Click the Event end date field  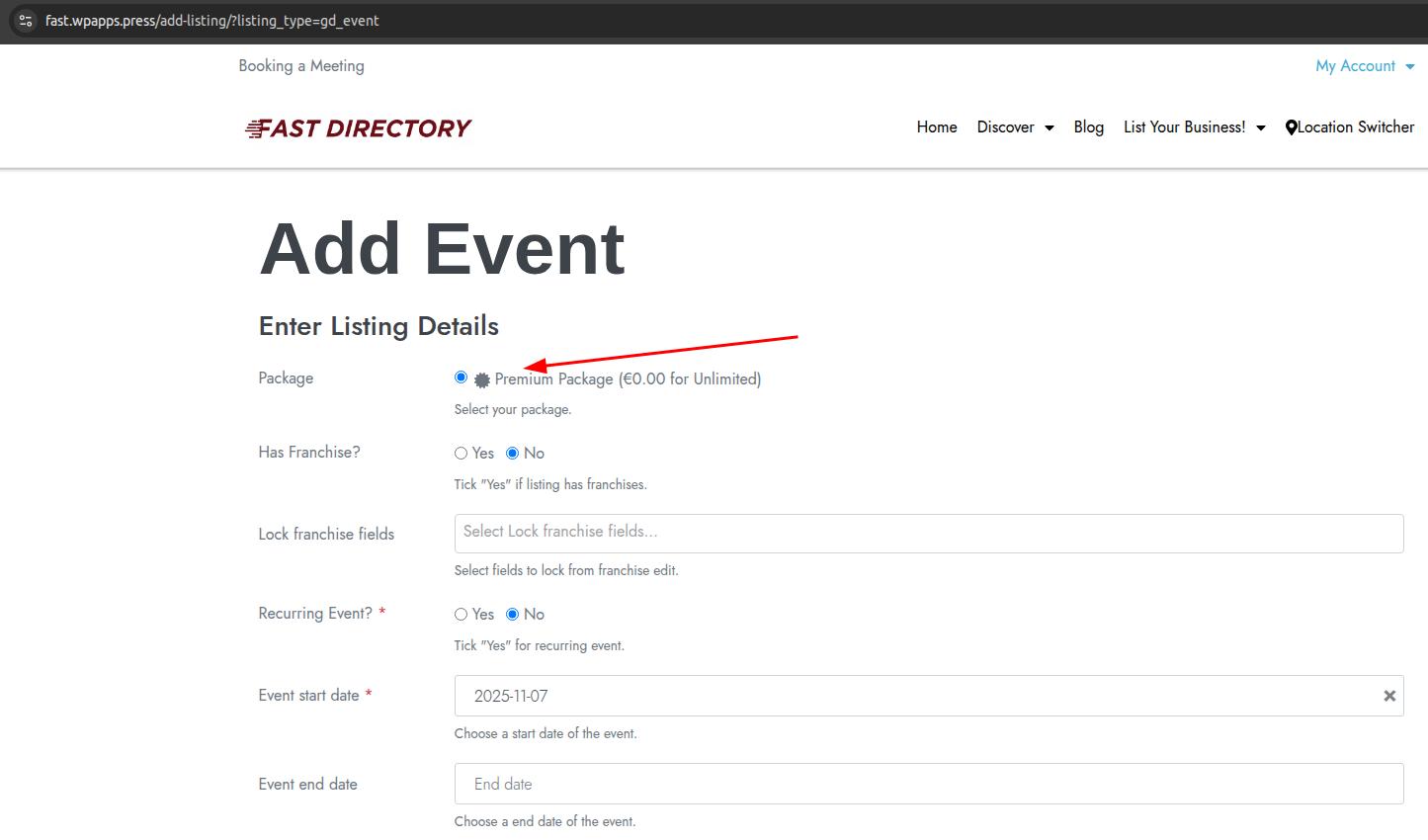[928, 784]
